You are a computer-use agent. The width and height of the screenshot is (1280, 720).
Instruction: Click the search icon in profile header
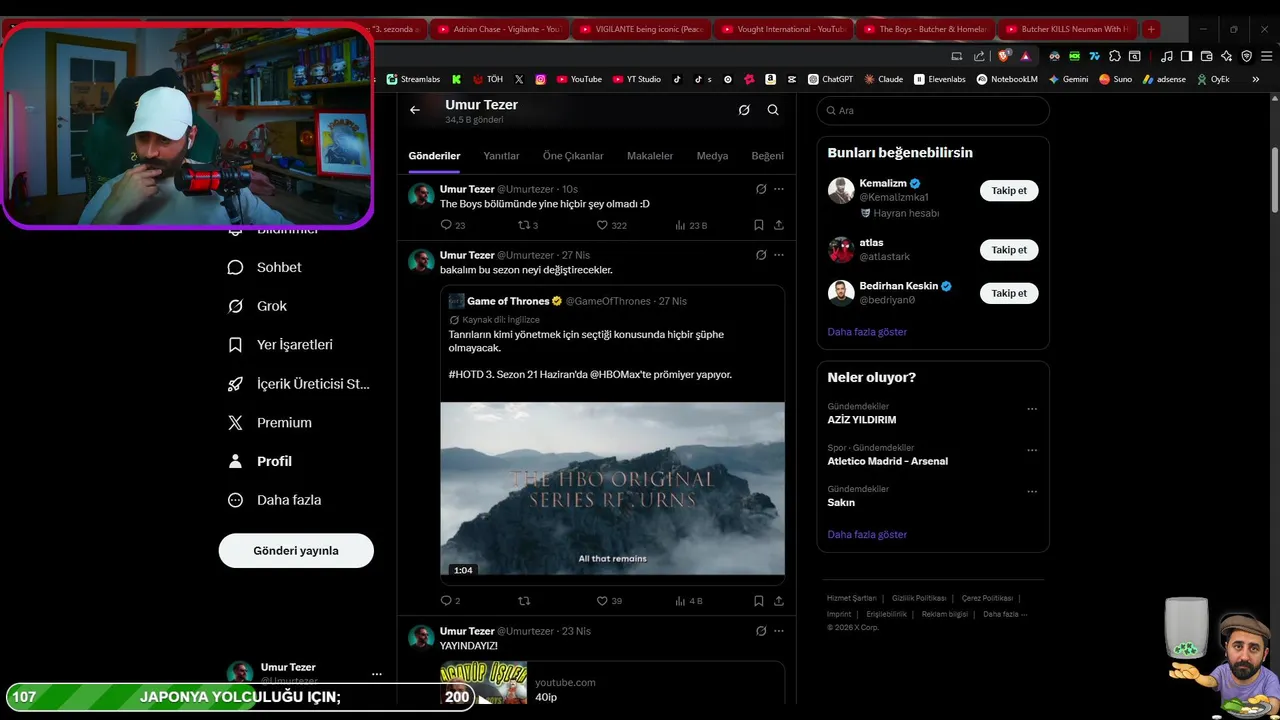point(773,110)
